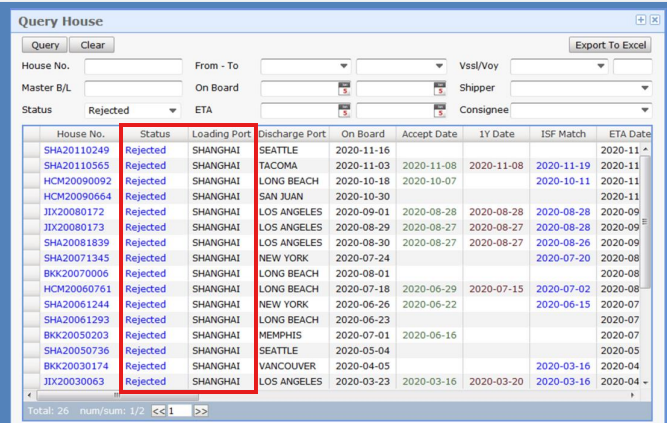Open the first ETA calendar picker
This screenshot has width=667, height=423.
tap(344, 110)
